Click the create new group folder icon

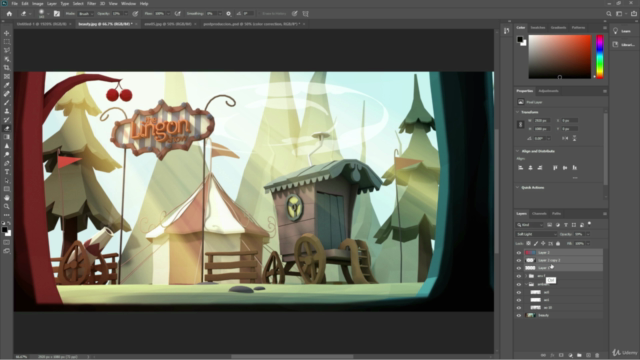click(x=579, y=356)
